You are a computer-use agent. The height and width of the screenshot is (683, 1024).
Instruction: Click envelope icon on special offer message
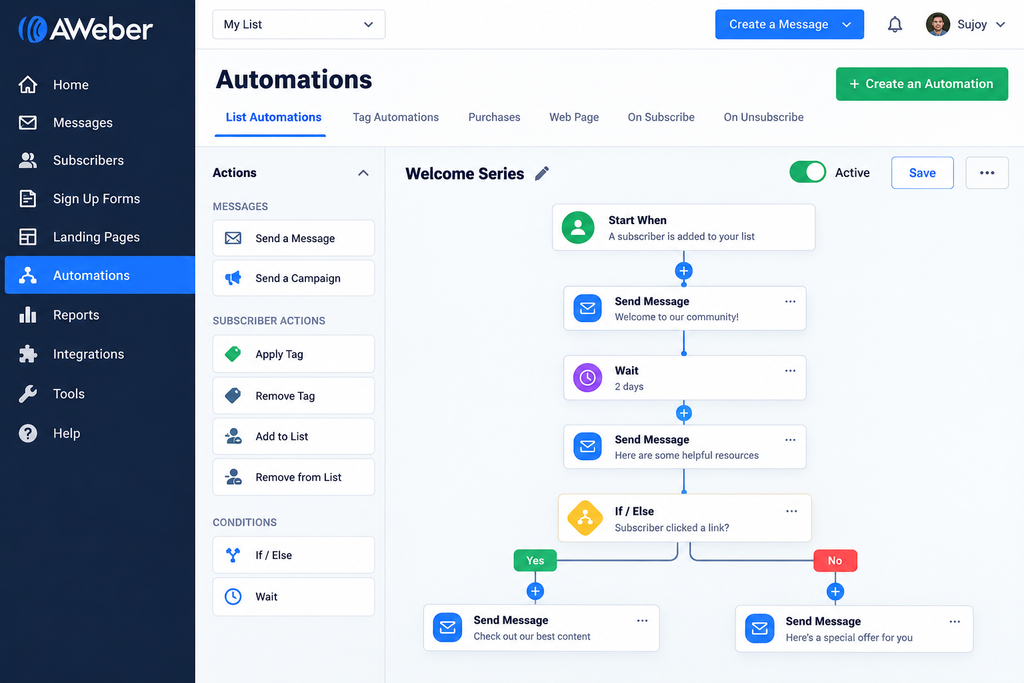760,628
